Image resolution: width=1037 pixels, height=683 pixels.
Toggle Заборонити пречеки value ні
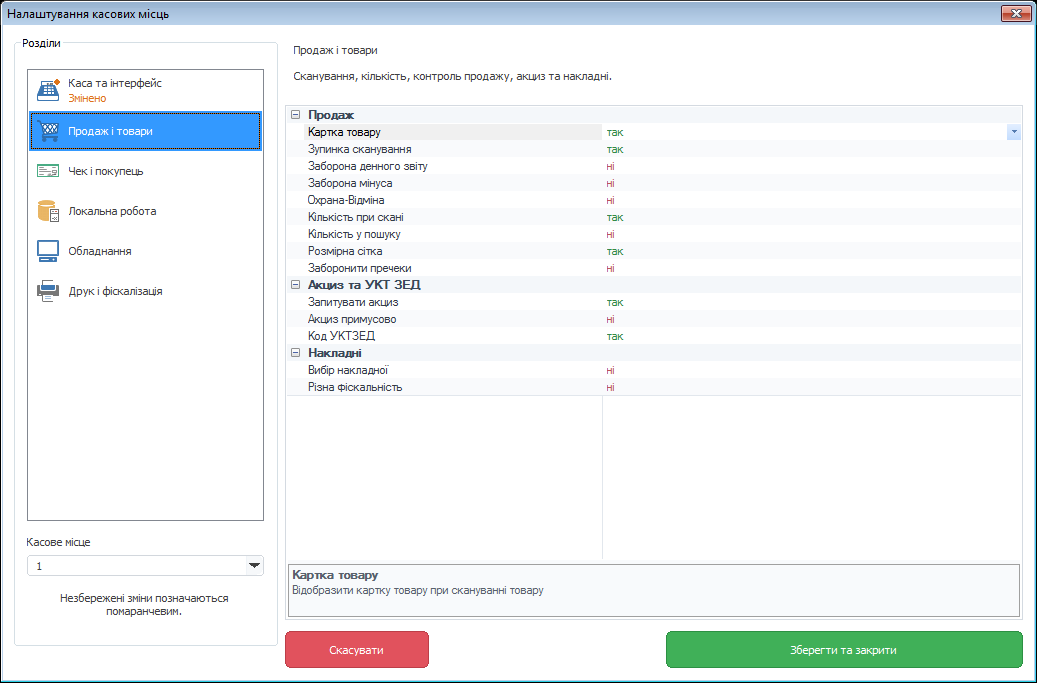[610, 268]
